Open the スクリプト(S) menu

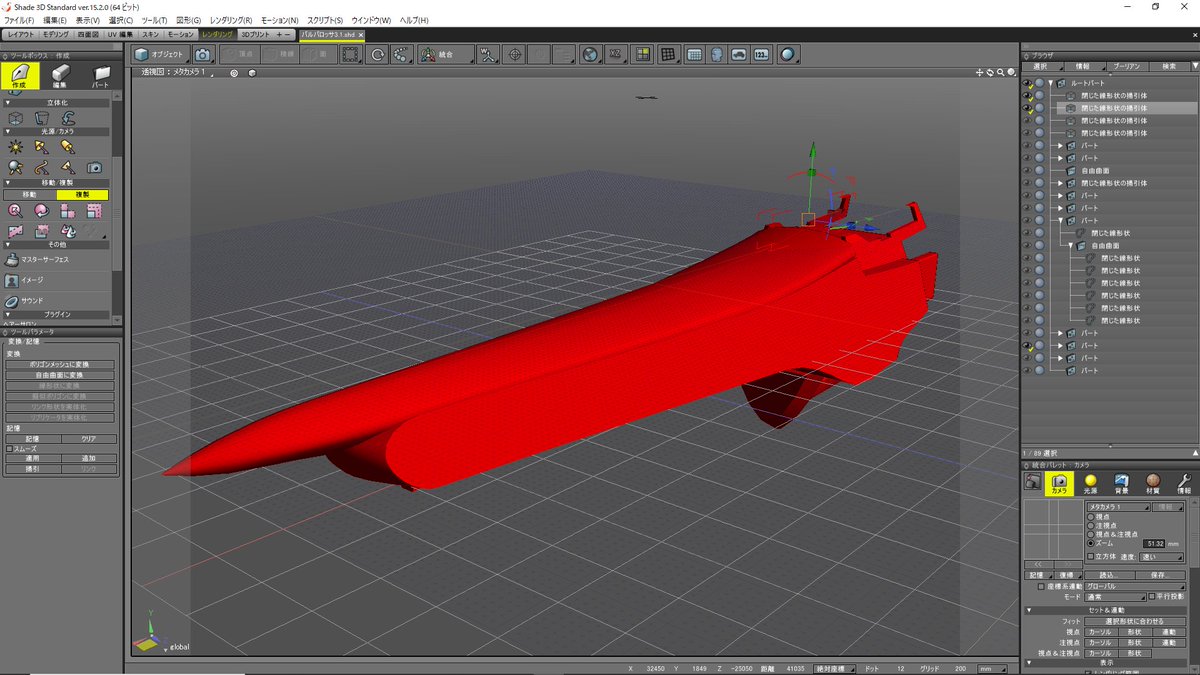click(x=325, y=20)
